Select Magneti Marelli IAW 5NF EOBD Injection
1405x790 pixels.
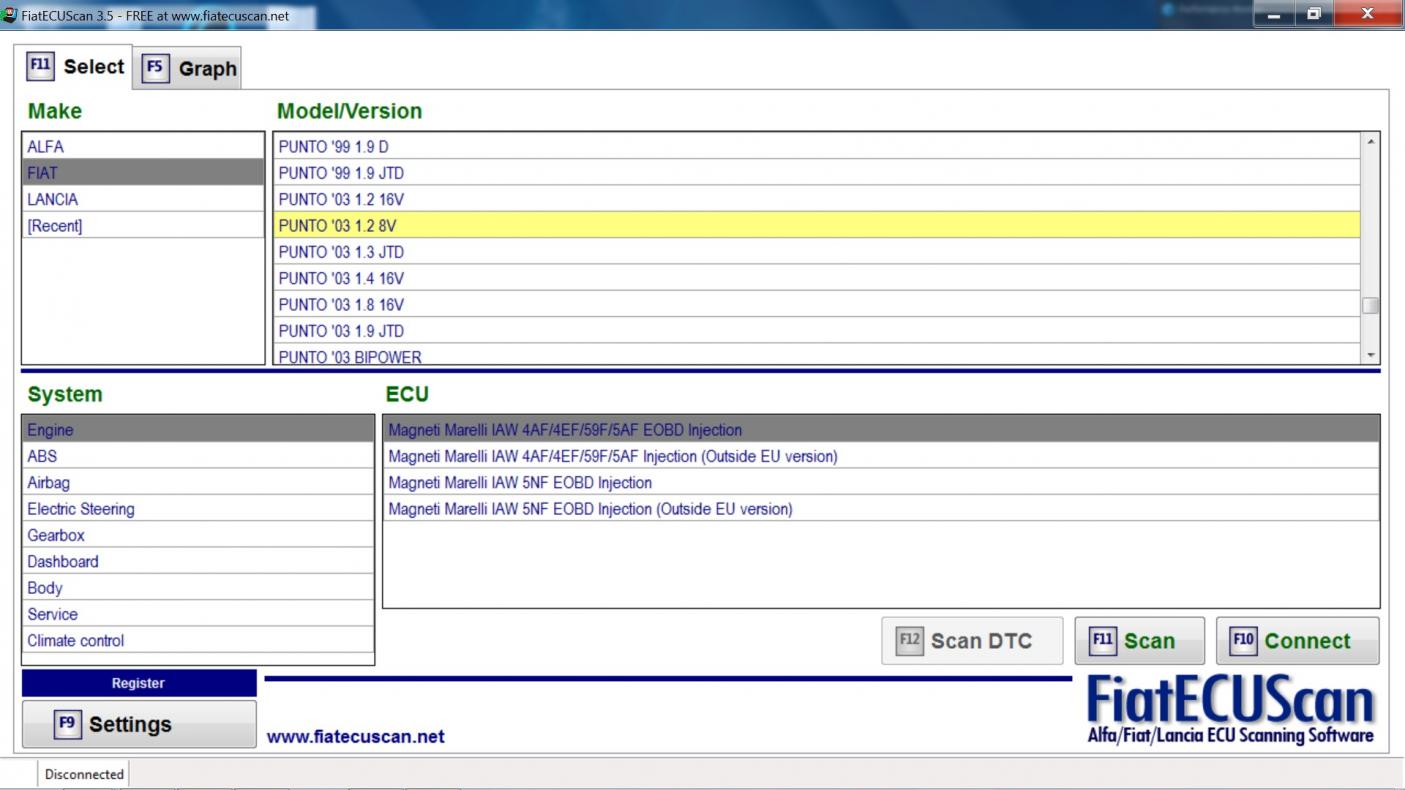click(x=520, y=483)
